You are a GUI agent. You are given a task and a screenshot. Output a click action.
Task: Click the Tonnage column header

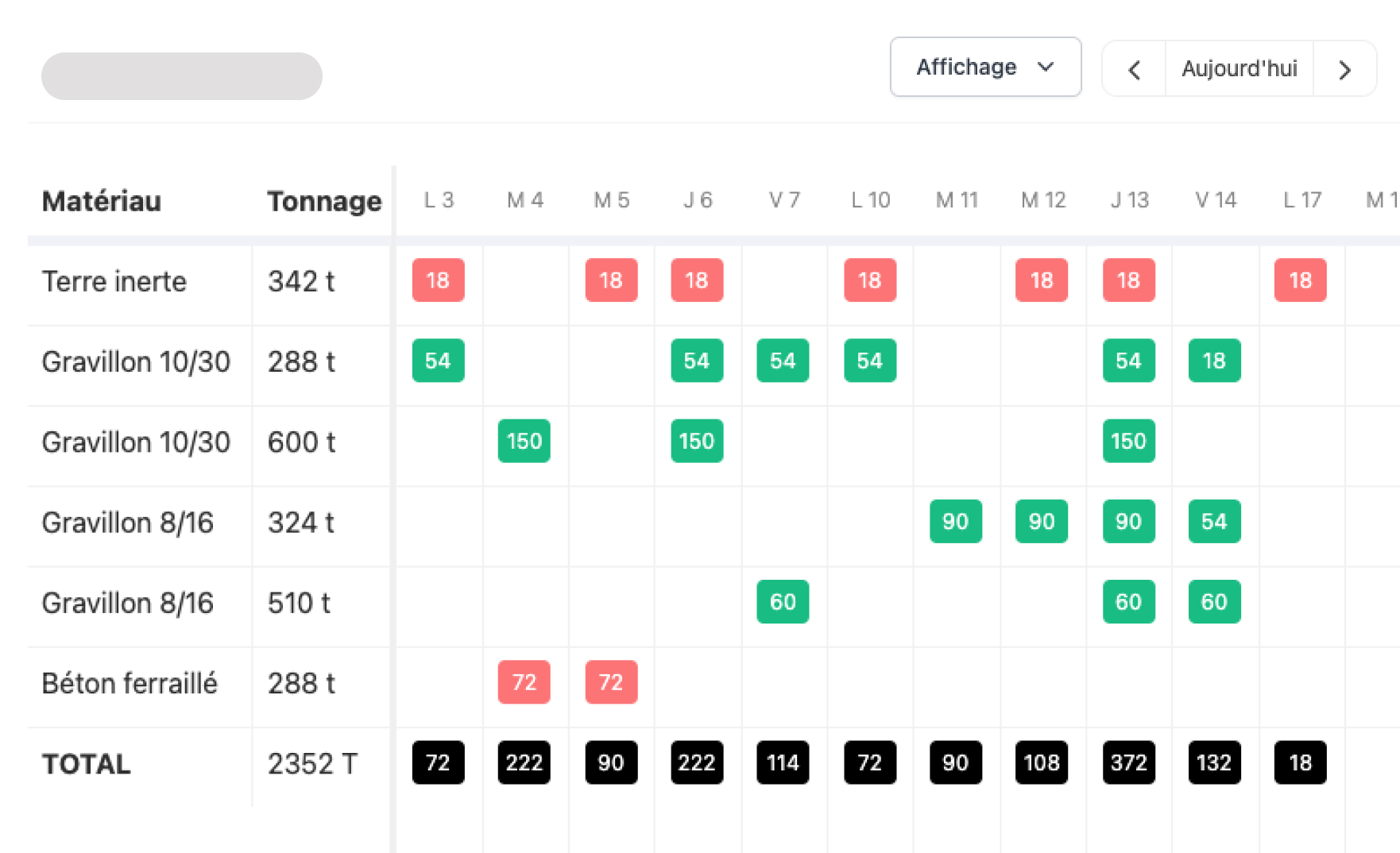[x=324, y=202]
